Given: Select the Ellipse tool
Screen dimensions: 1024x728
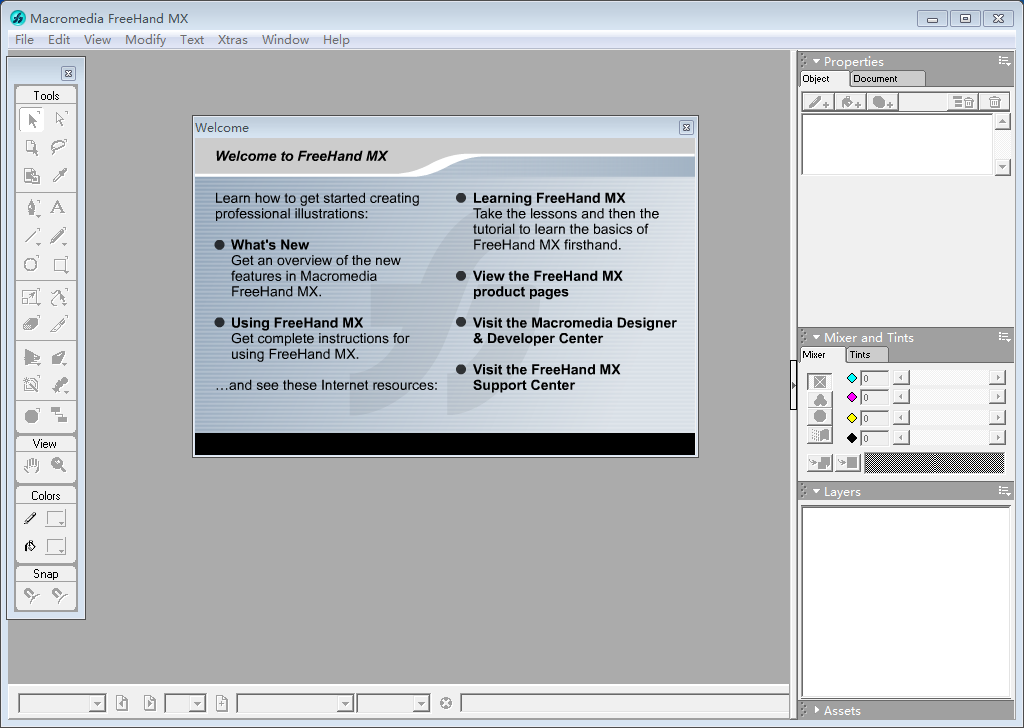Looking at the screenshot, I should coord(32,265).
